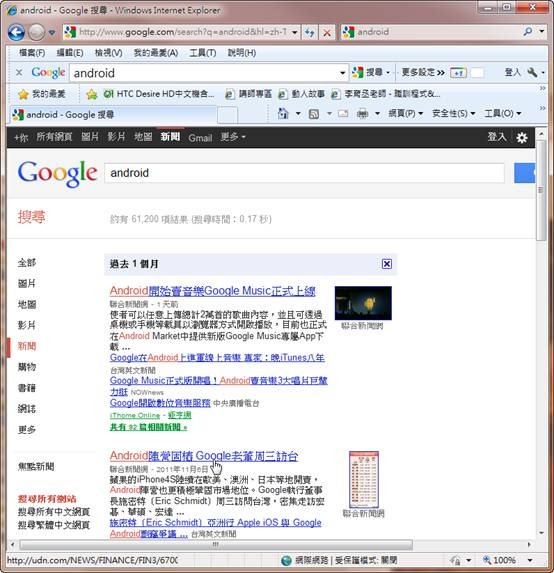Click the Google page search input field
Viewport: 554px width, 573px height.
[304, 173]
